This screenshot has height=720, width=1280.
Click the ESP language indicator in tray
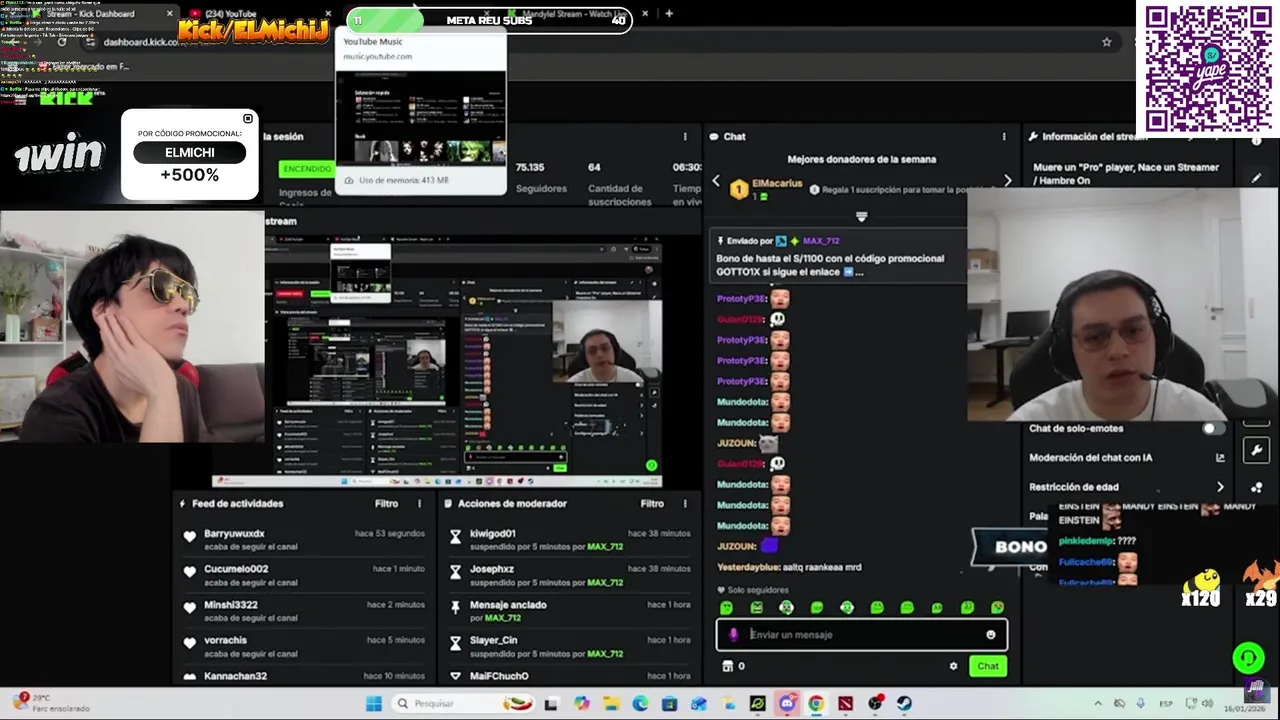[1167, 704]
